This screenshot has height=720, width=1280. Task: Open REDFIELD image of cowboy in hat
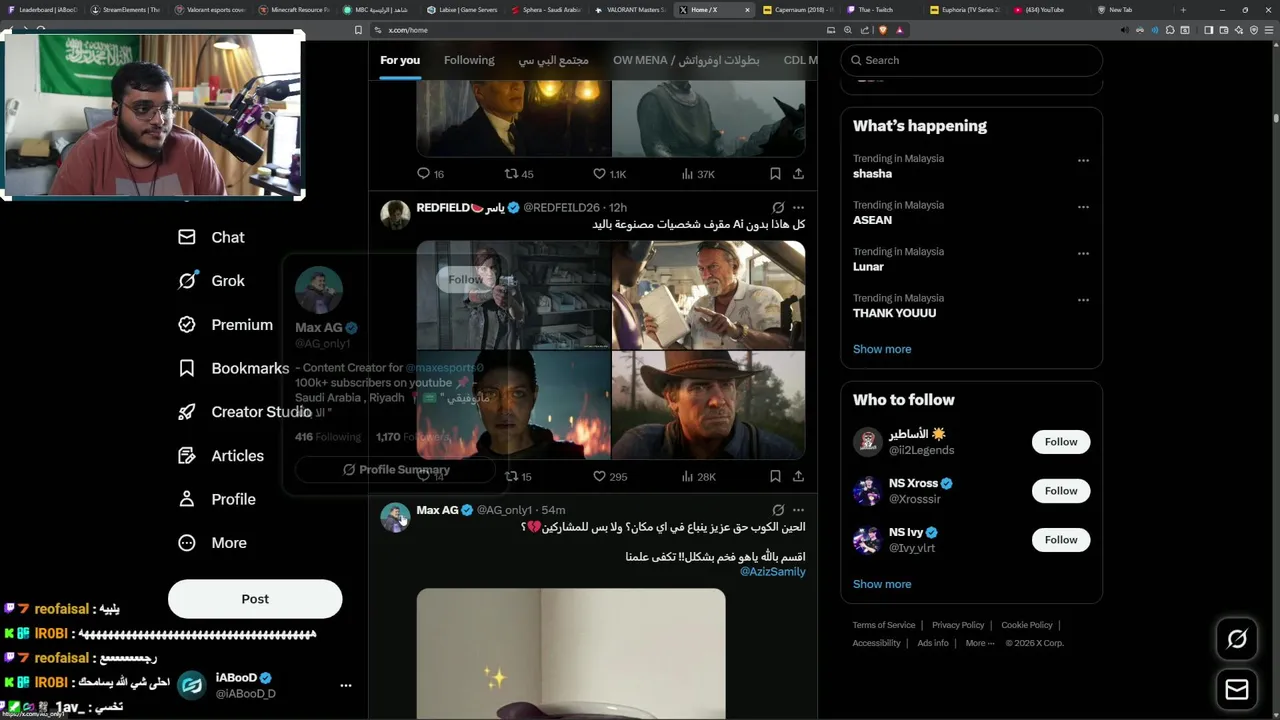[x=708, y=405]
